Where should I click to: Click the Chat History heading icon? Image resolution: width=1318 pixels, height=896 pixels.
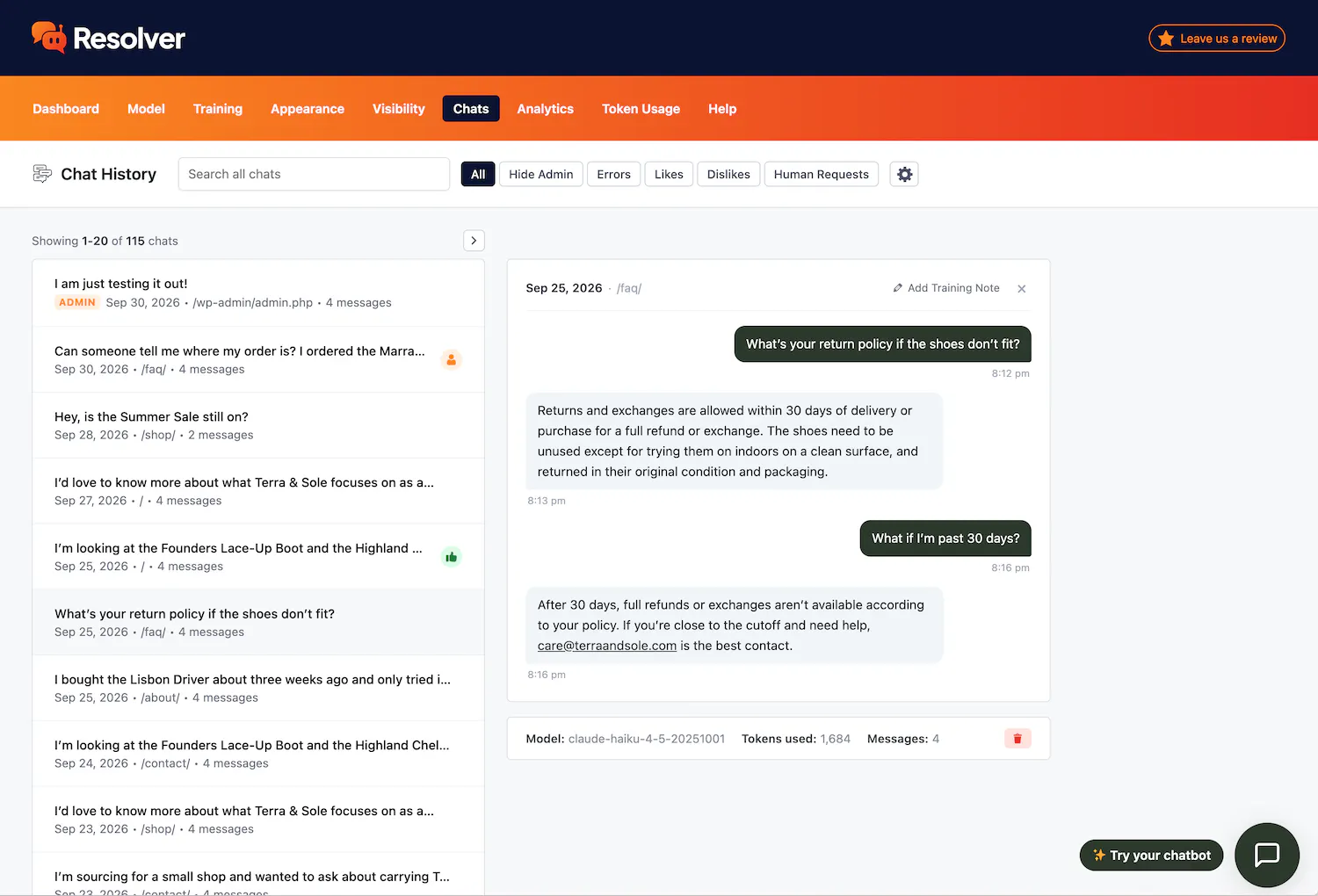click(42, 174)
